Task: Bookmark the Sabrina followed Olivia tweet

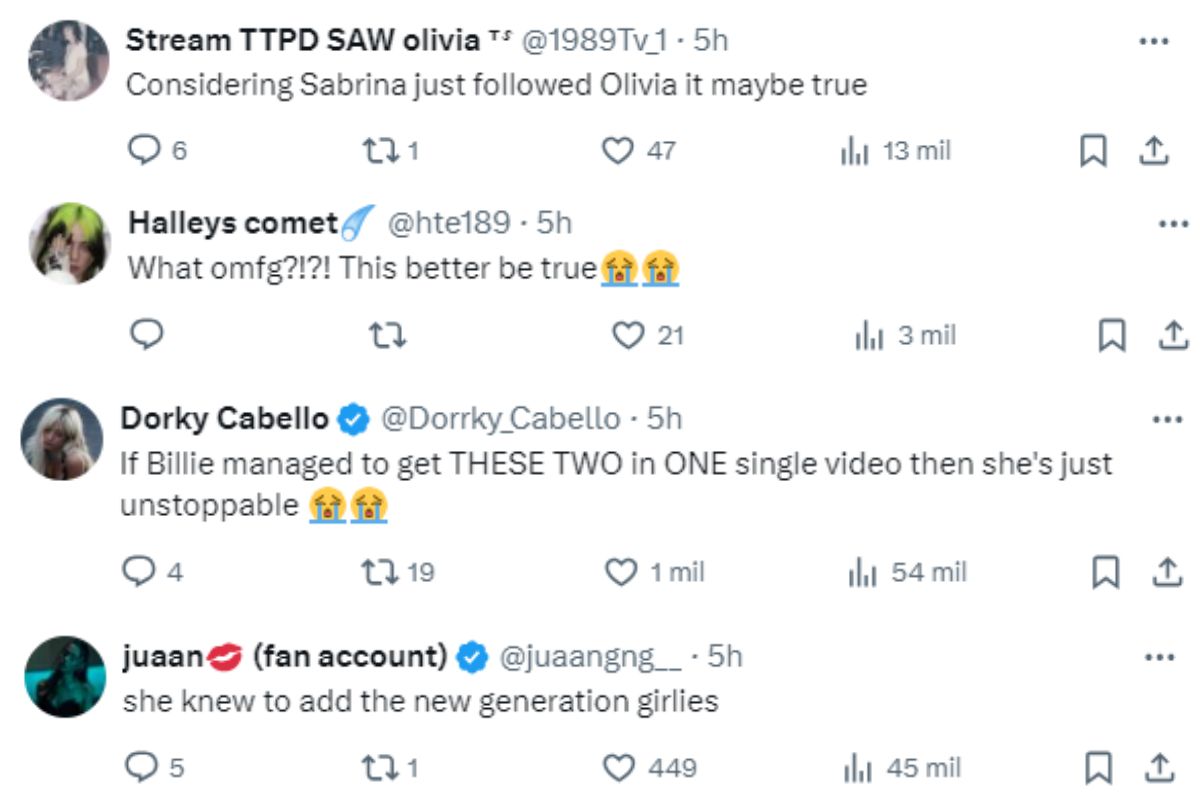Action: coord(1094,151)
